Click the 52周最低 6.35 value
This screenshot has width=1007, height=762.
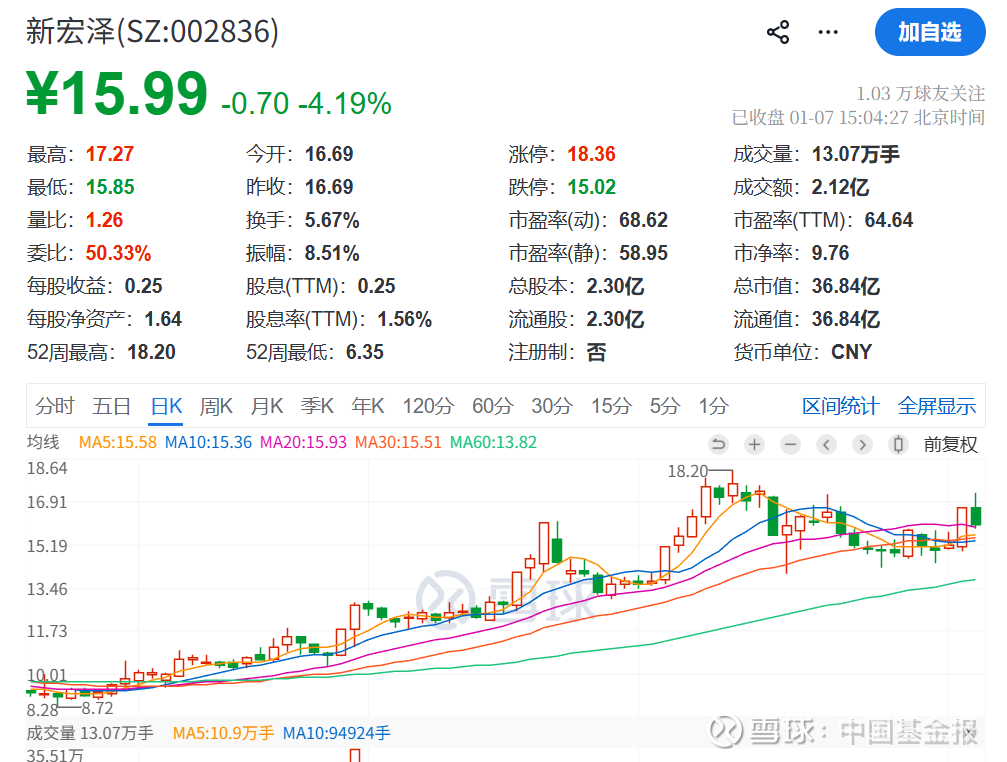365,352
